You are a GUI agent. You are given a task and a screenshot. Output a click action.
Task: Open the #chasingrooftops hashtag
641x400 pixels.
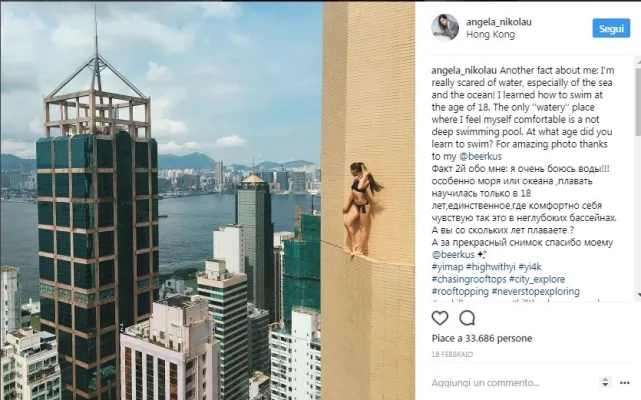468,279
